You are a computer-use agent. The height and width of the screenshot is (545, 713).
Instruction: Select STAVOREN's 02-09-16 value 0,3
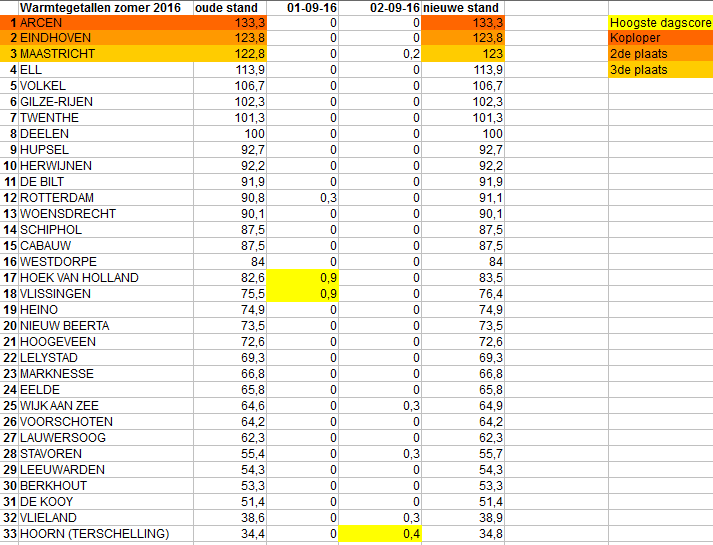(x=380, y=454)
